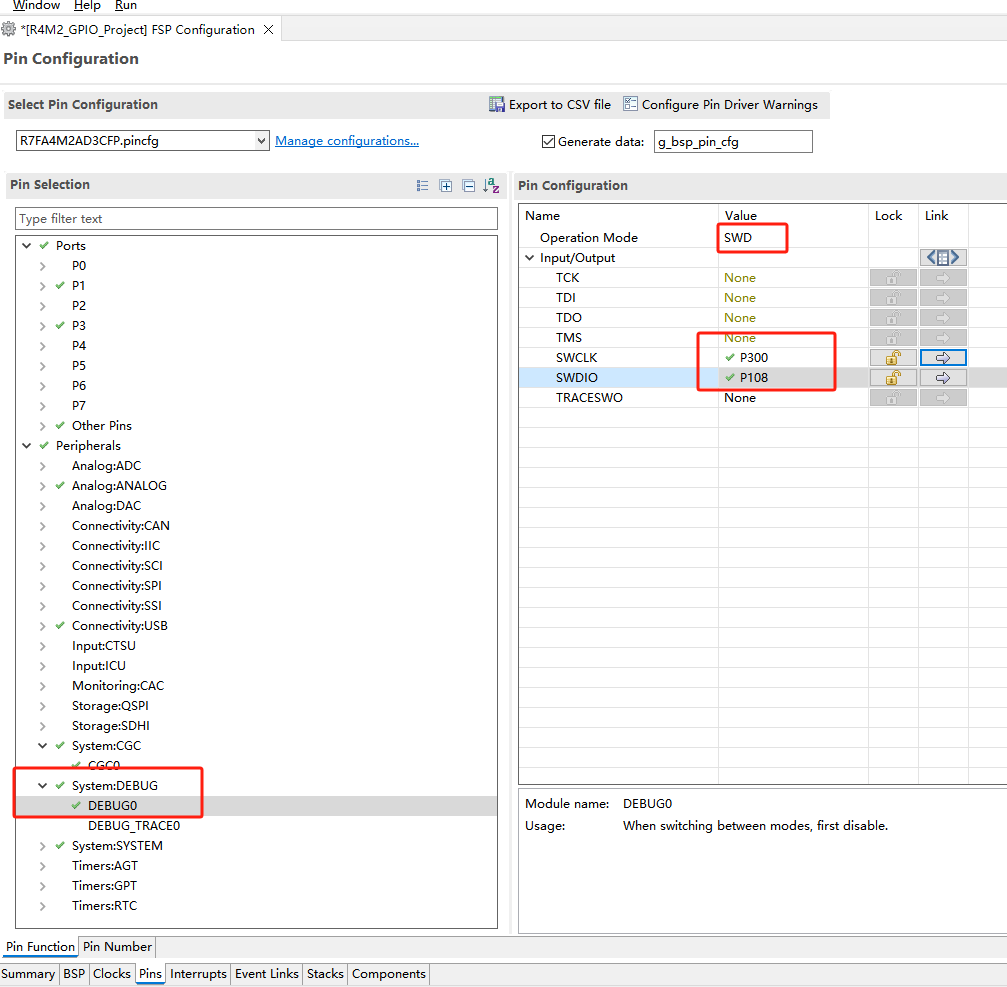
Task: Expand the P1 port node
Action: (42, 286)
